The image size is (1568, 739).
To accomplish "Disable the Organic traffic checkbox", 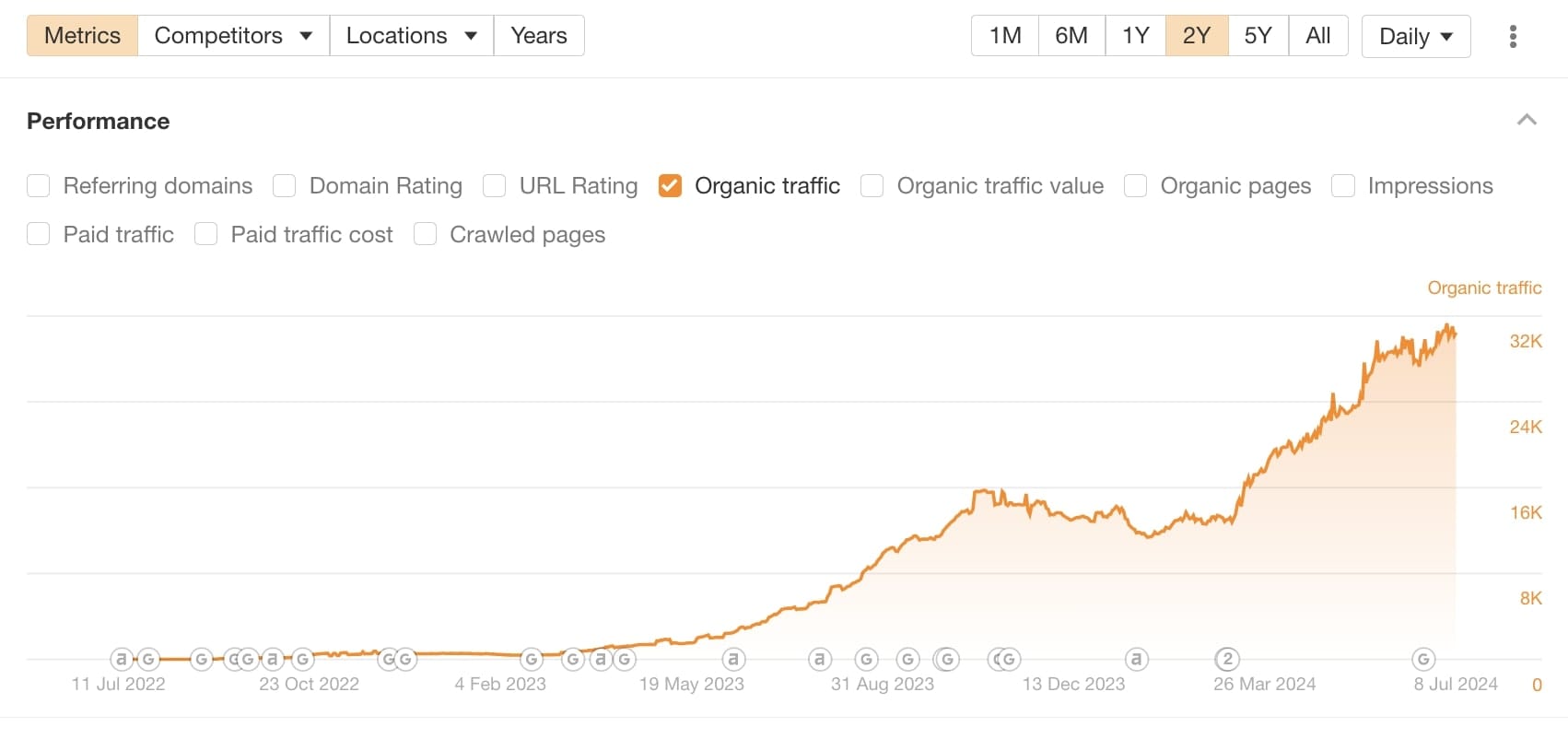I will point(670,185).
